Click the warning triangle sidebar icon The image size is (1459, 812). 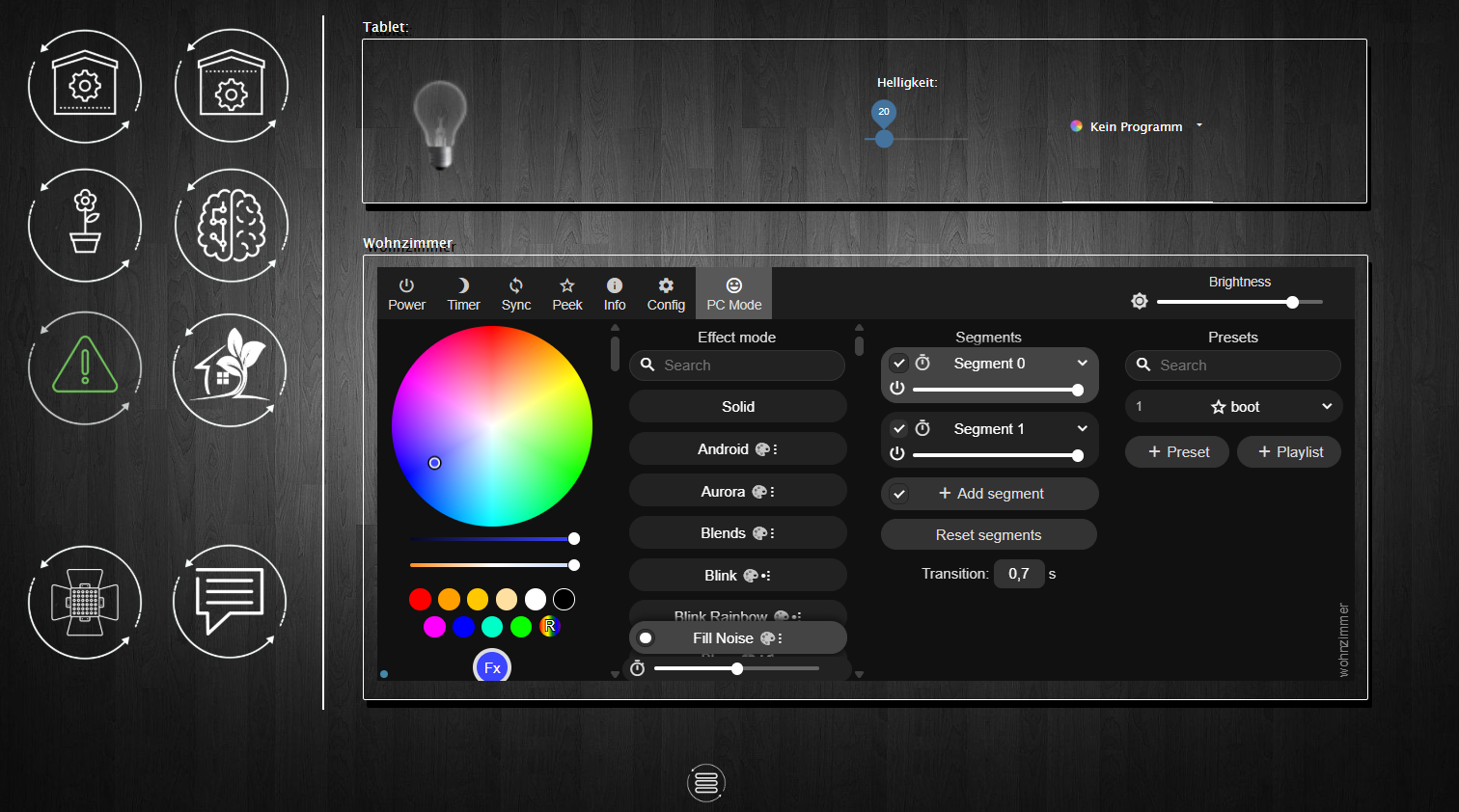point(85,367)
